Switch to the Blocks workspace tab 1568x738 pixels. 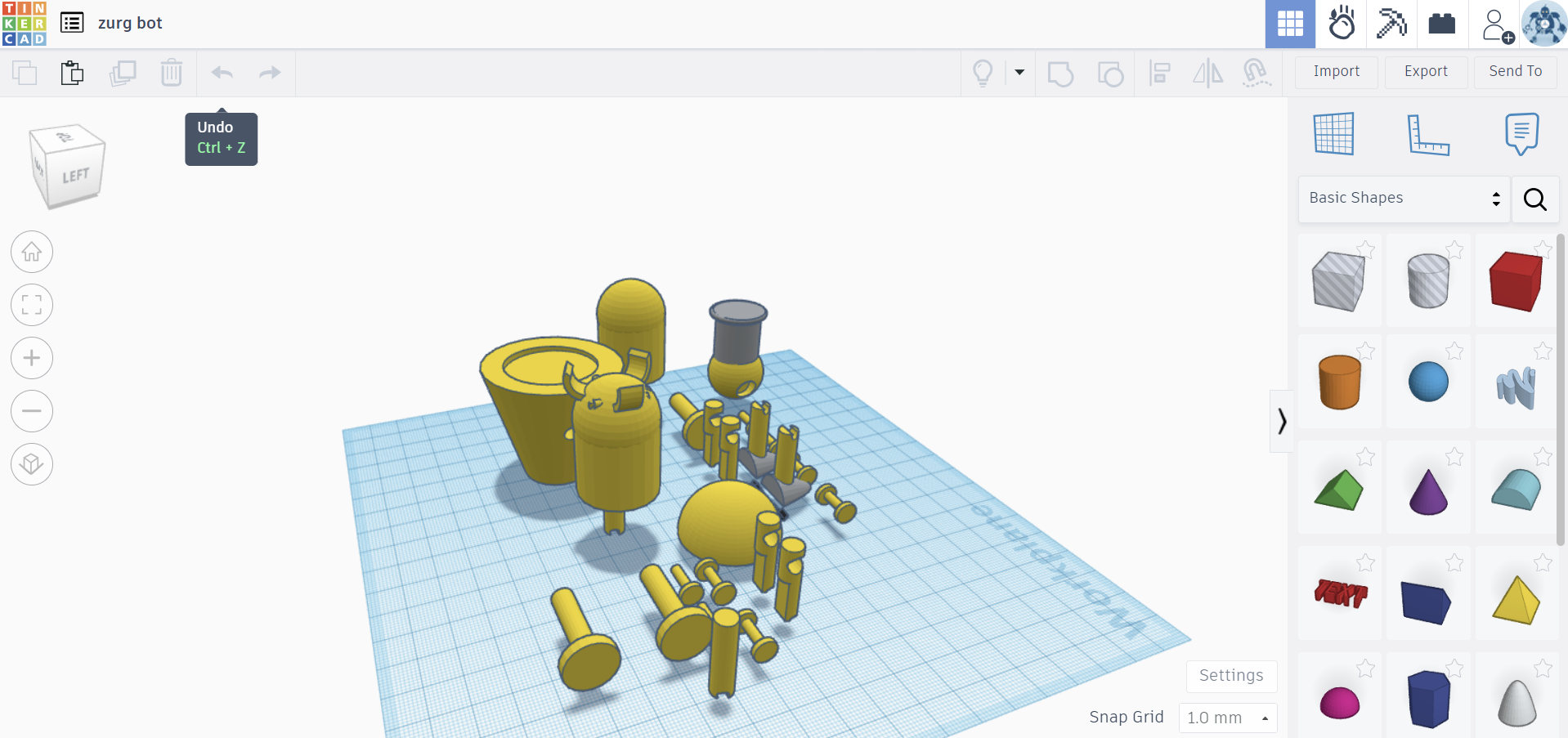click(x=1391, y=24)
